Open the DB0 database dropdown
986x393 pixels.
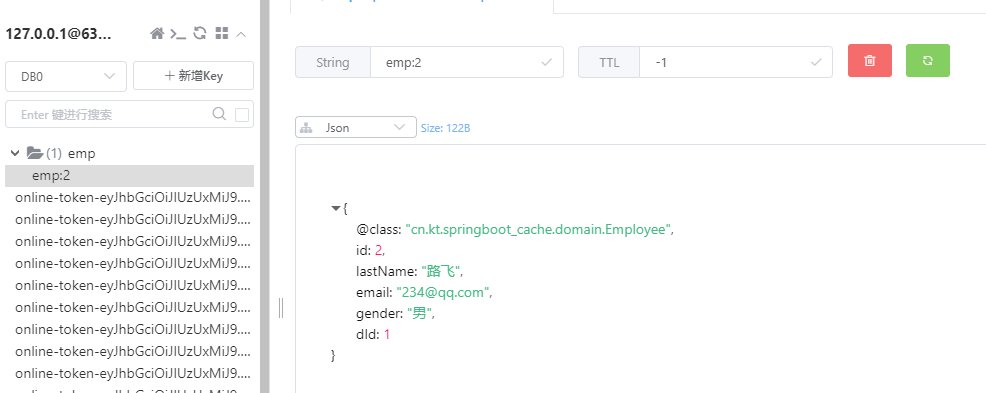(66, 76)
